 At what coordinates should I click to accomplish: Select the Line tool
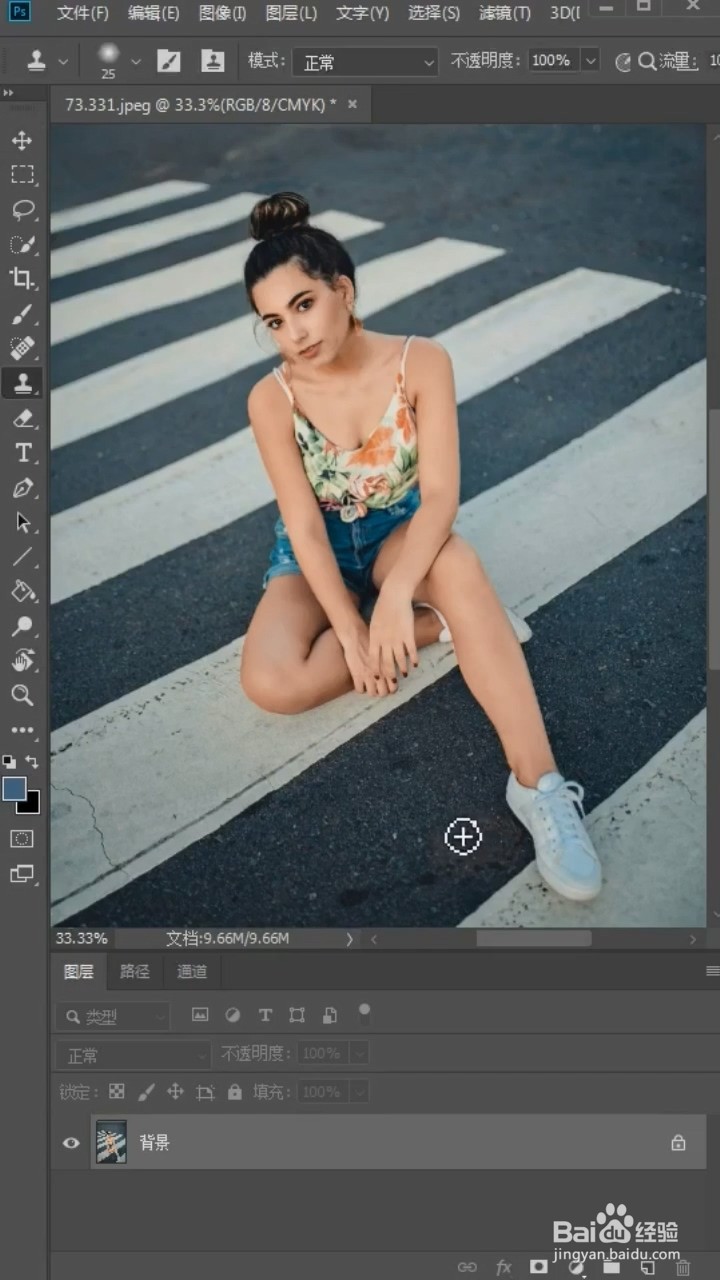pyautogui.click(x=22, y=557)
